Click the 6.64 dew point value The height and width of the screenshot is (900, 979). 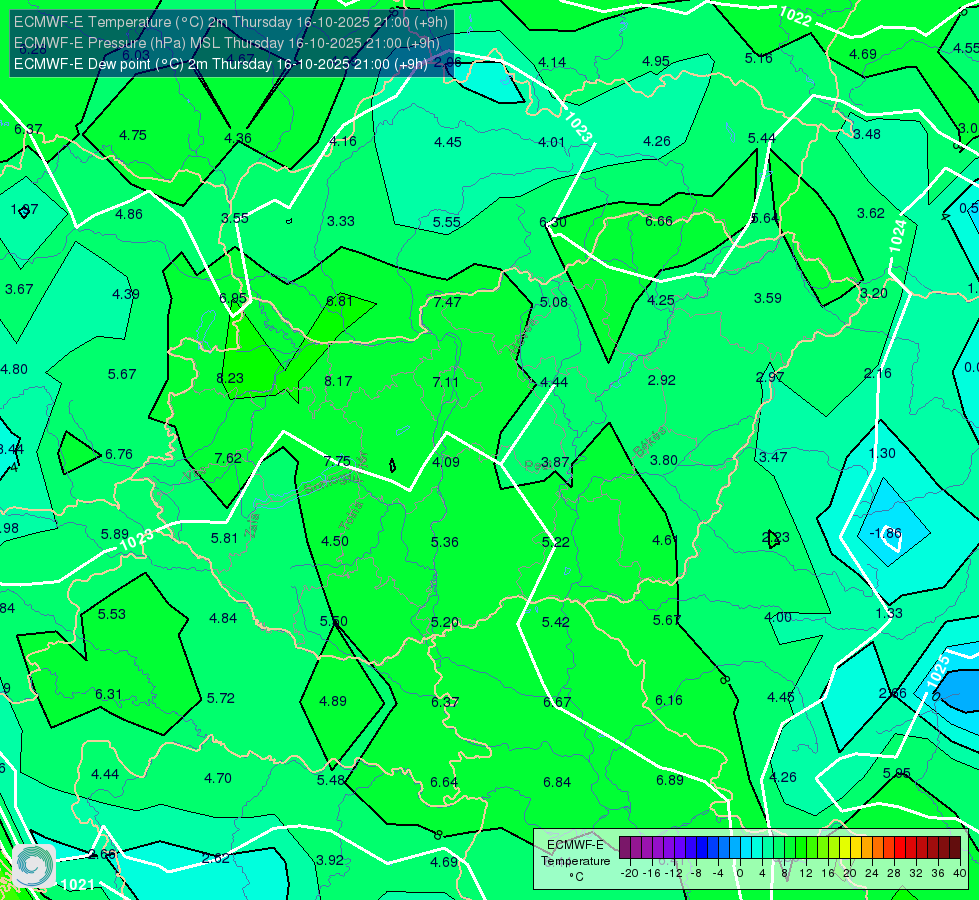tap(444, 782)
